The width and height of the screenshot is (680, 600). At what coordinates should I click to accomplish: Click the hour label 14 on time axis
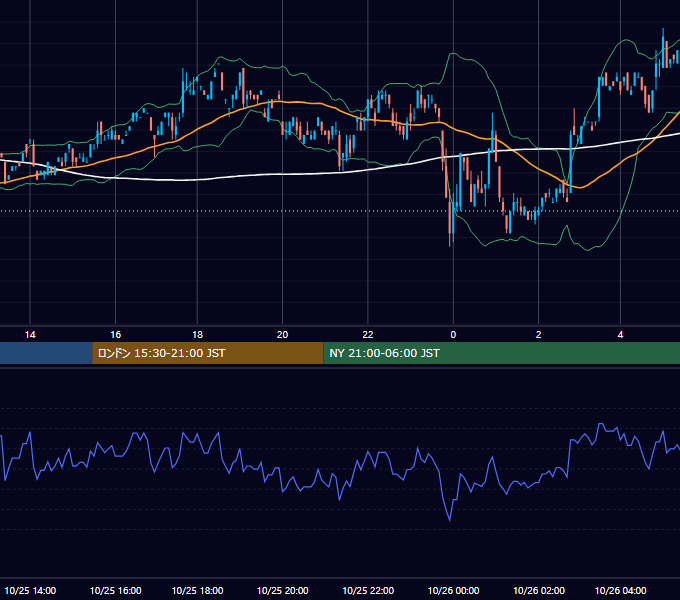pyautogui.click(x=30, y=335)
